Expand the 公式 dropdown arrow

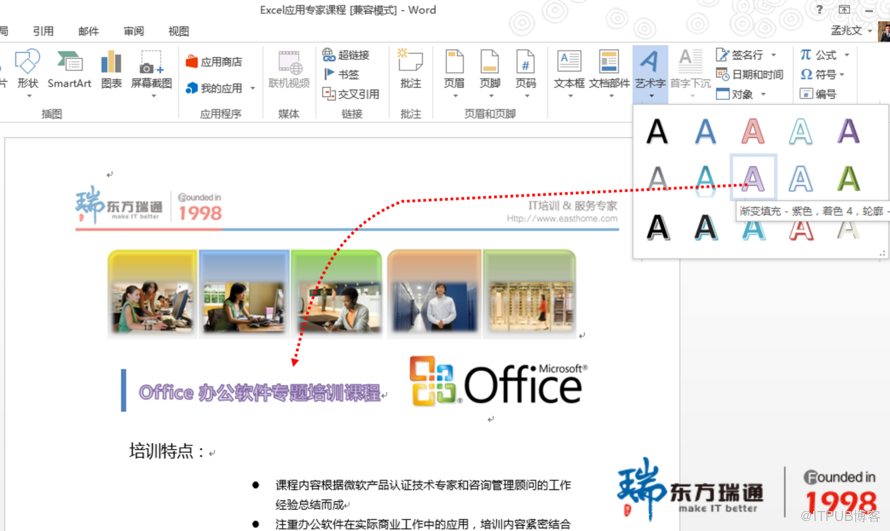847,55
